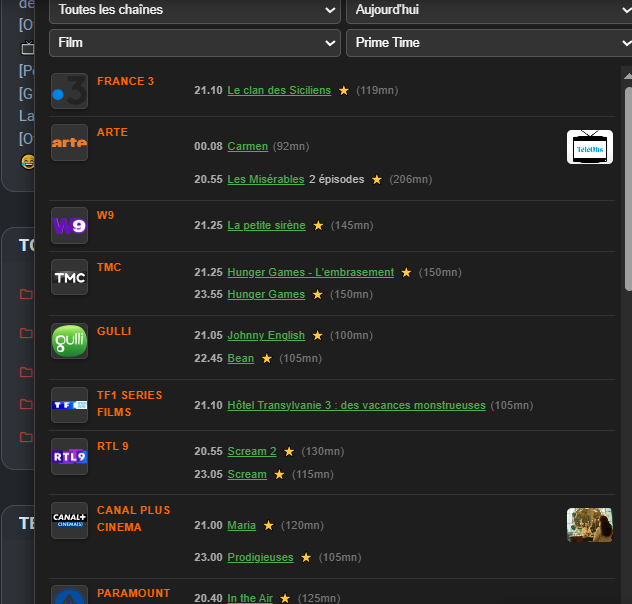This screenshot has height=604, width=632.
Task: Click the TMC channel logo
Action: [x=69, y=277]
